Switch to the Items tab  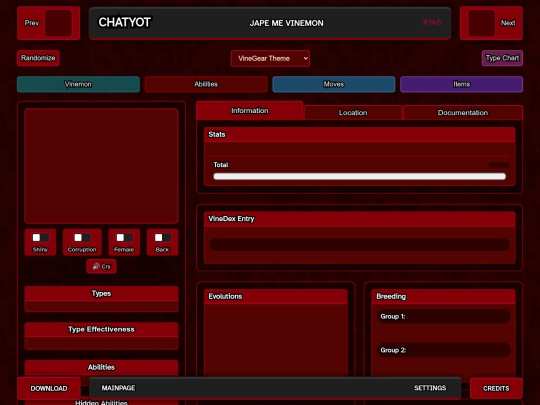tap(461, 84)
